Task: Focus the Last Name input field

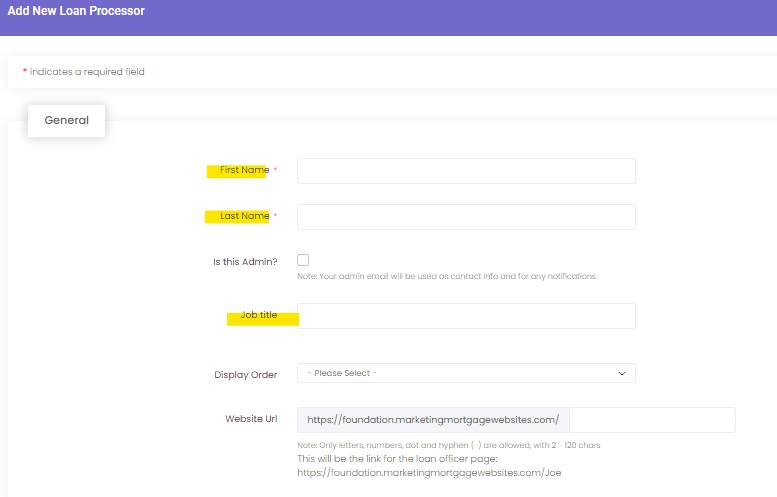Action: click(466, 217)
